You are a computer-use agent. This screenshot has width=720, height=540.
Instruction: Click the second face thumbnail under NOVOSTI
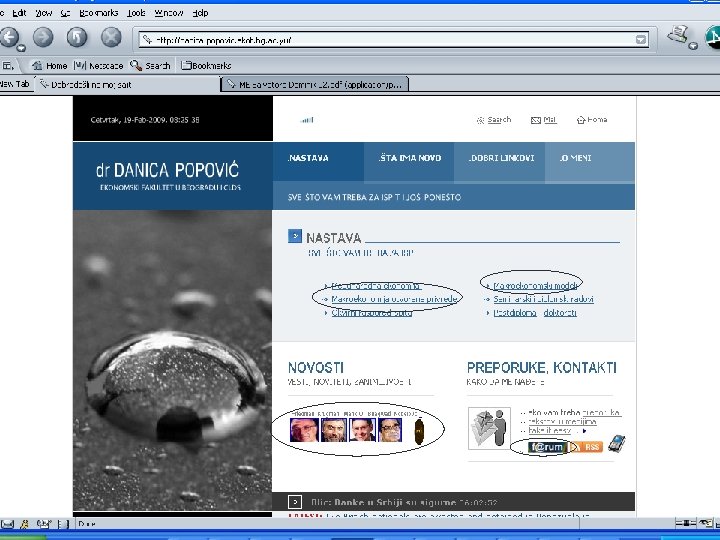[x=334, y=430]
